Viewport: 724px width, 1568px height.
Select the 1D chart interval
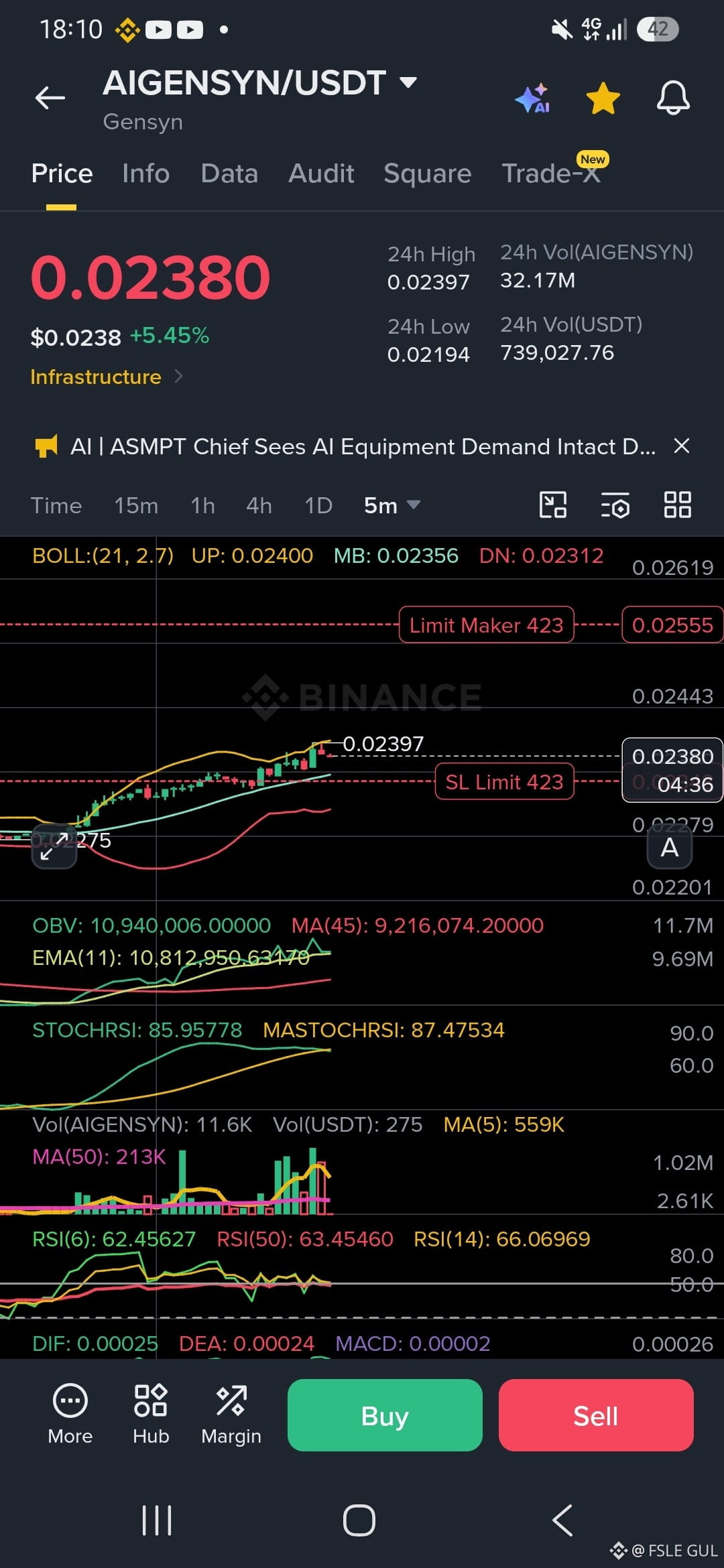point(318,505)
